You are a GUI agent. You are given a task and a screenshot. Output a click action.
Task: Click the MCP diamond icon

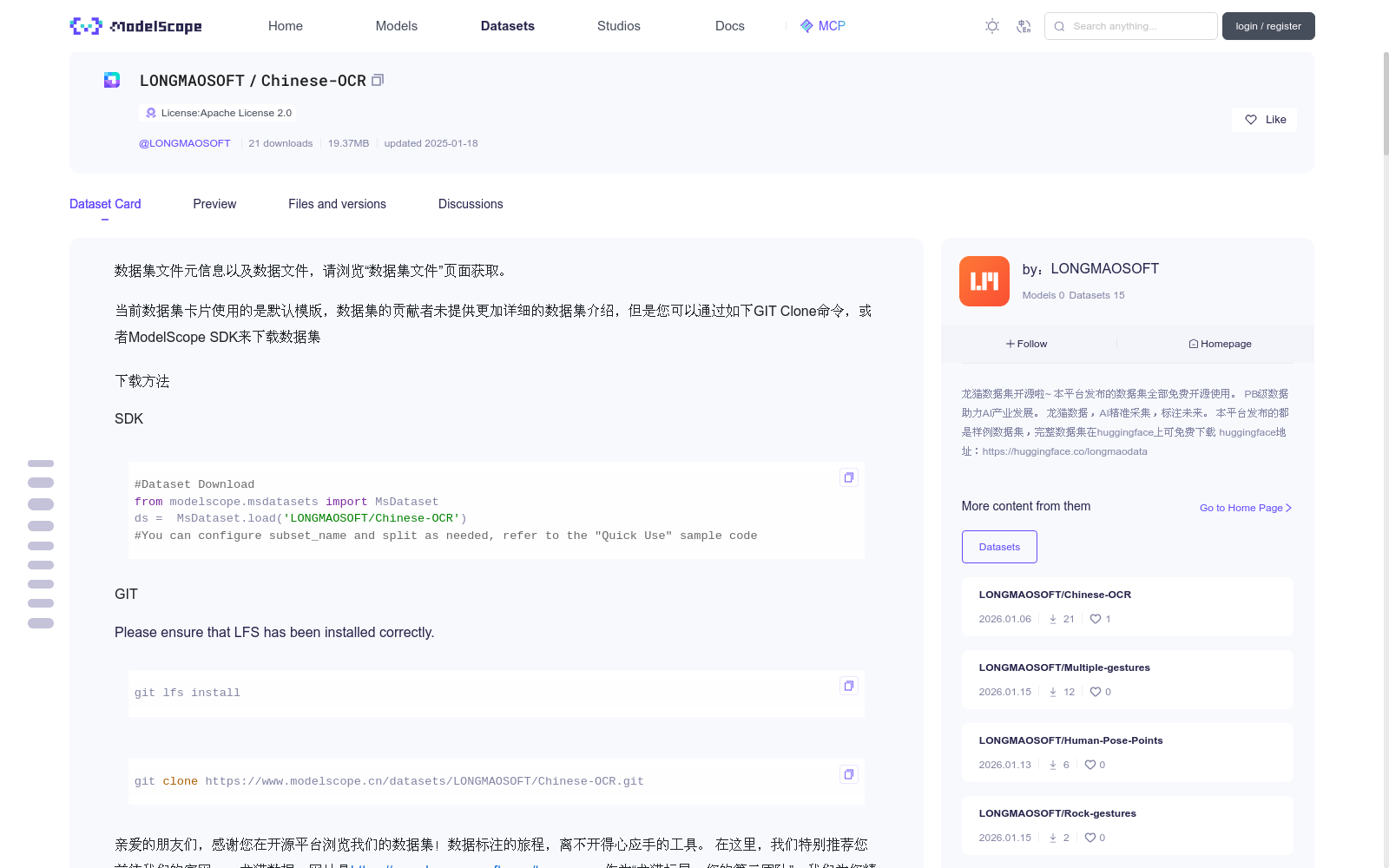(x=806, y=26)
